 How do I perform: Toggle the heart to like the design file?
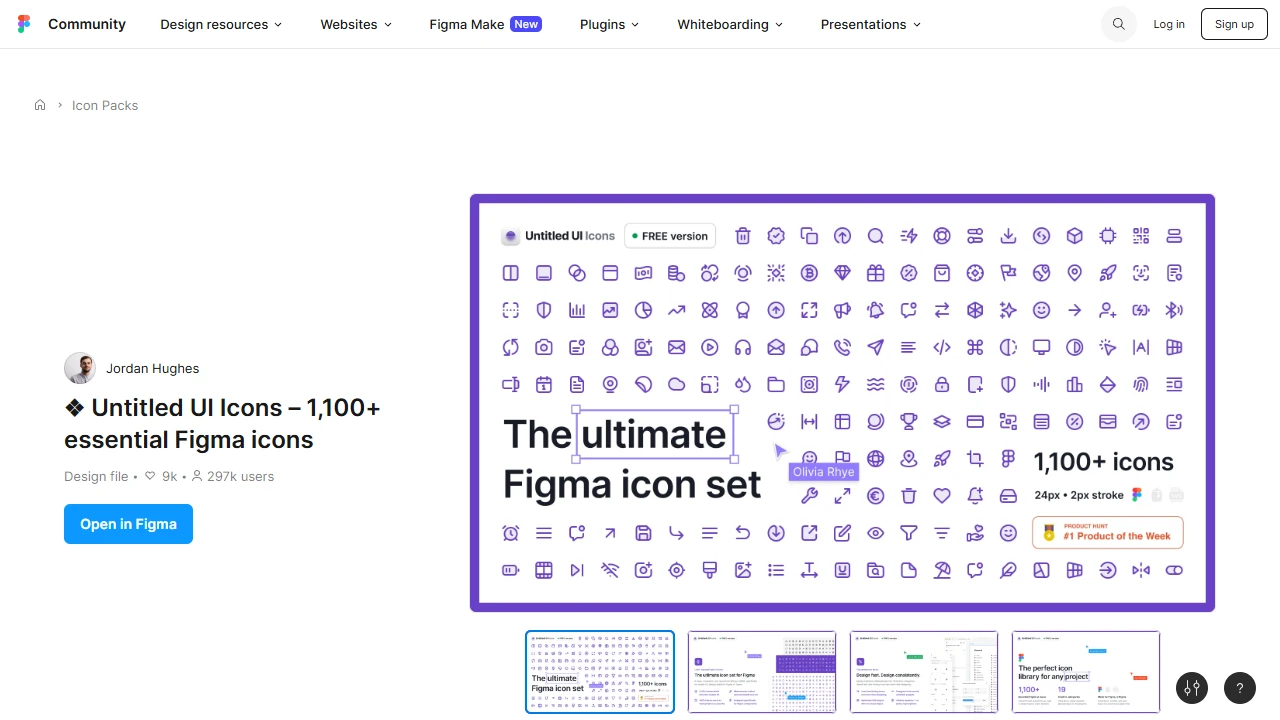pos(150,476)
